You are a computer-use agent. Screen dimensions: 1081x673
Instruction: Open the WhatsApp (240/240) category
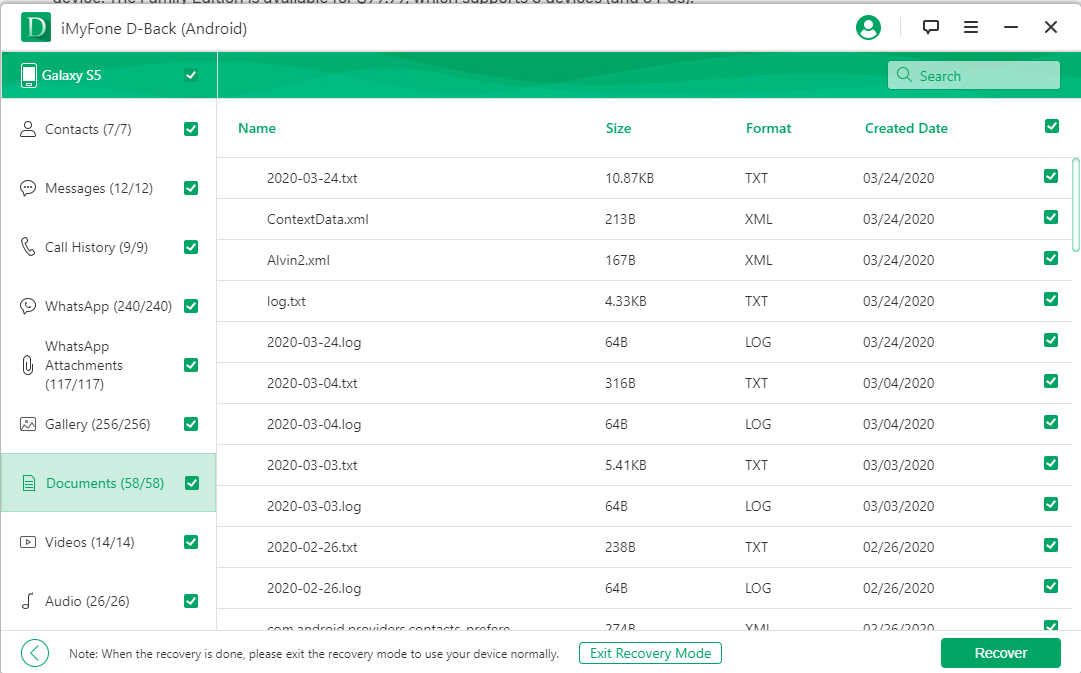[x=108, y=306]
